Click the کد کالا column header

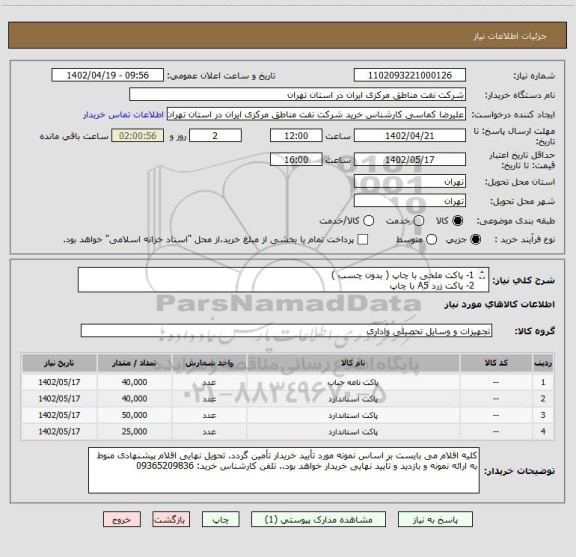pyautogui.click(x=496, y=363)
